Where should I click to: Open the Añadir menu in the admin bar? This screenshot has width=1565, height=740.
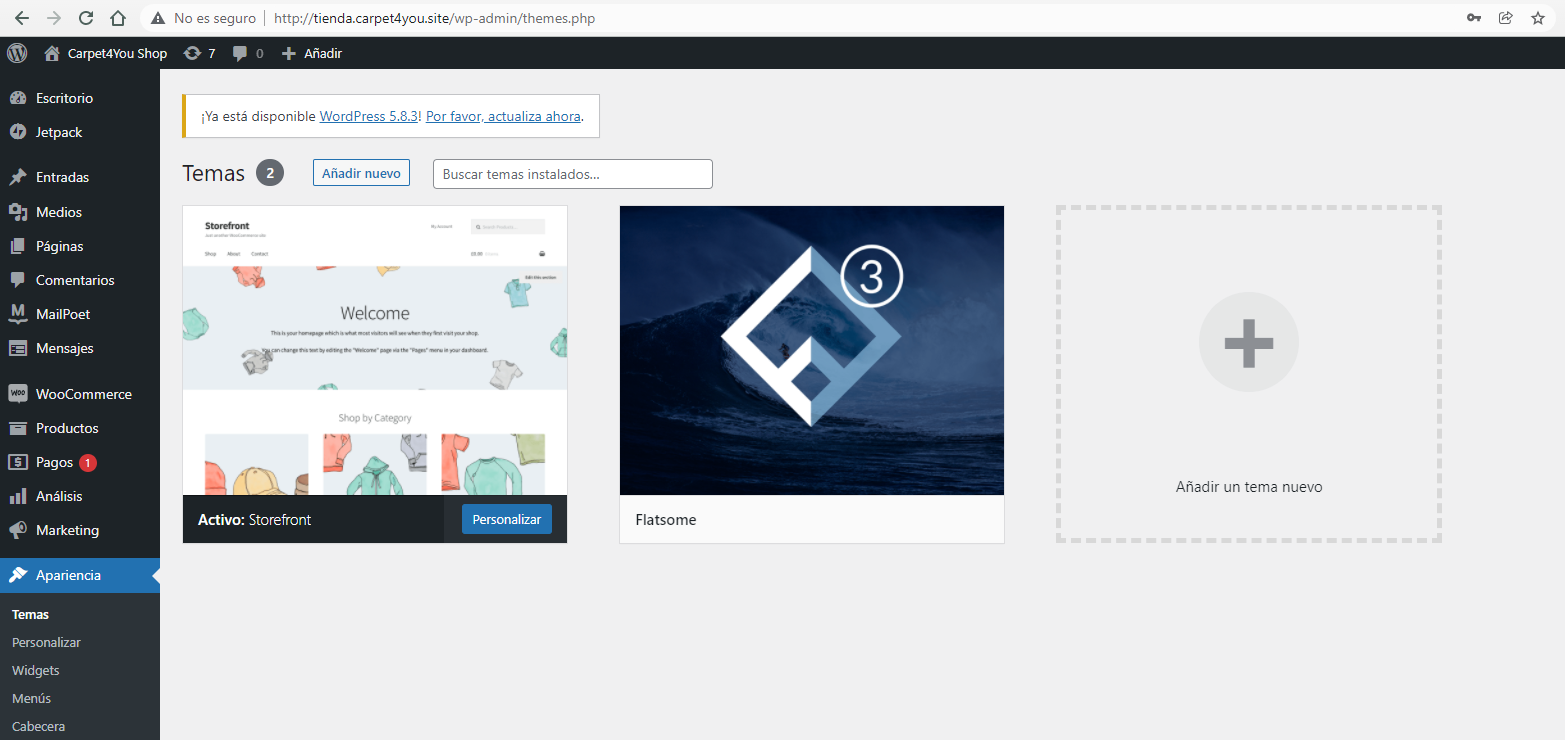[x=312, y=53]
